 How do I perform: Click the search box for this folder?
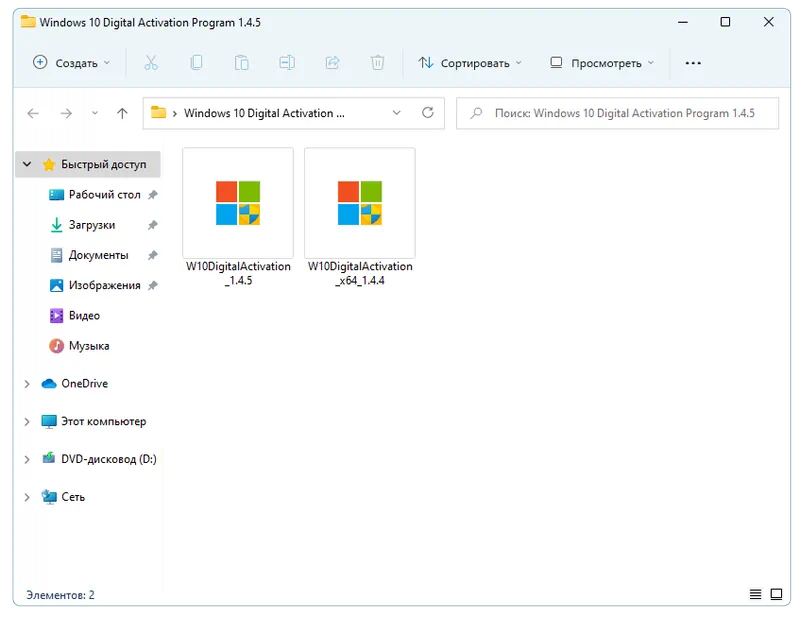617,113
